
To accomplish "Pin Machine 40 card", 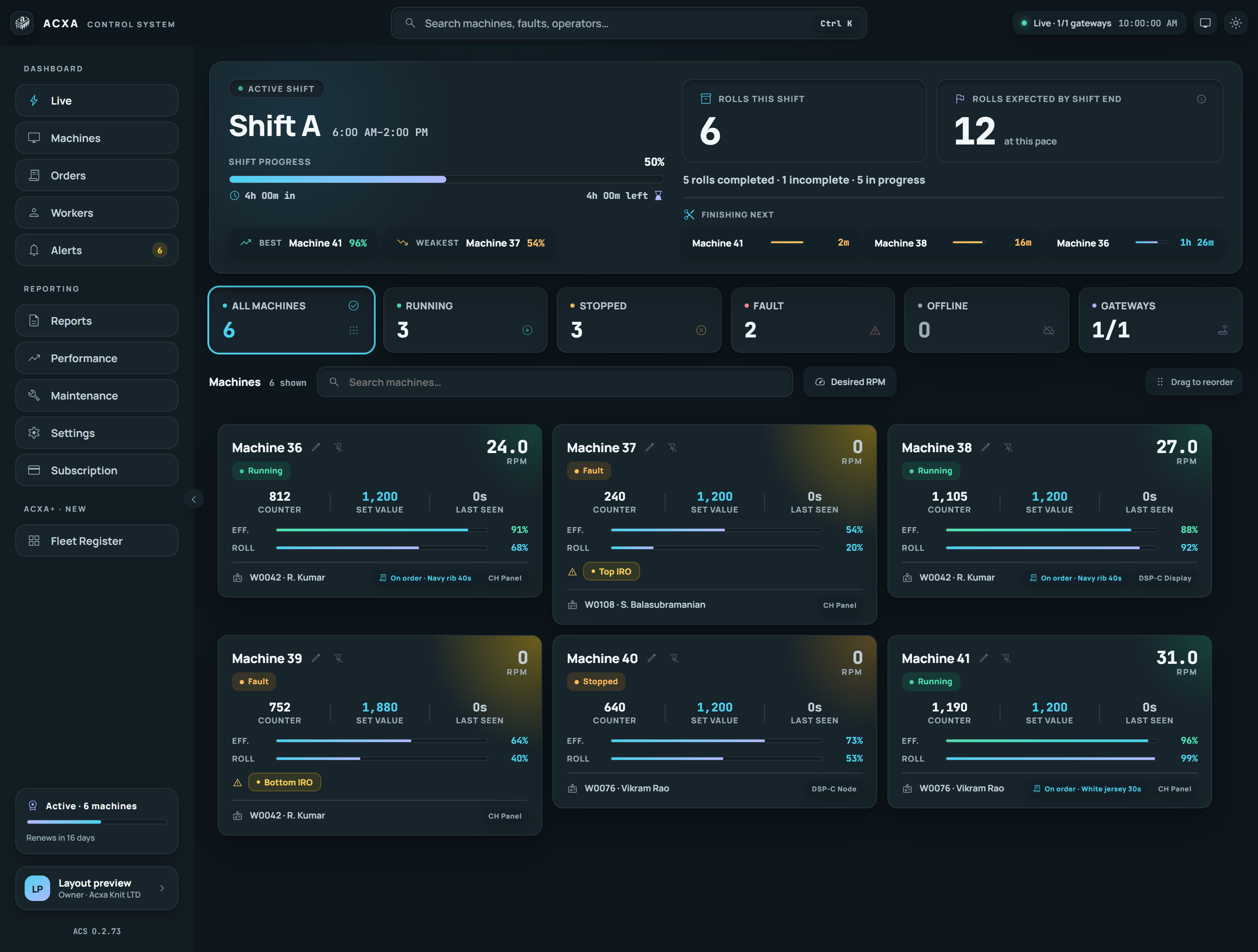I will [674, 658].
